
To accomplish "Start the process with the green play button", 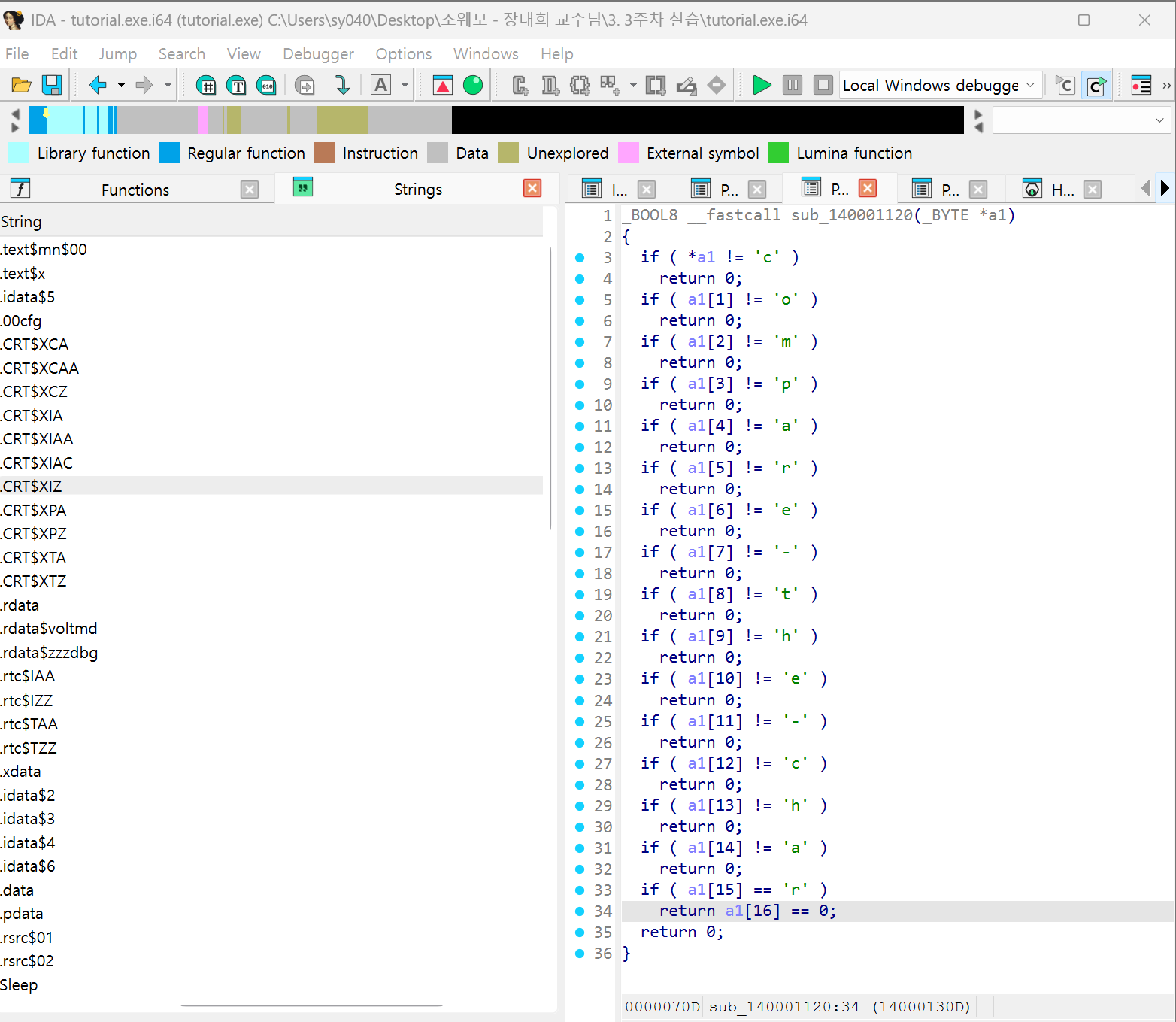I will [x=762, y=85].
